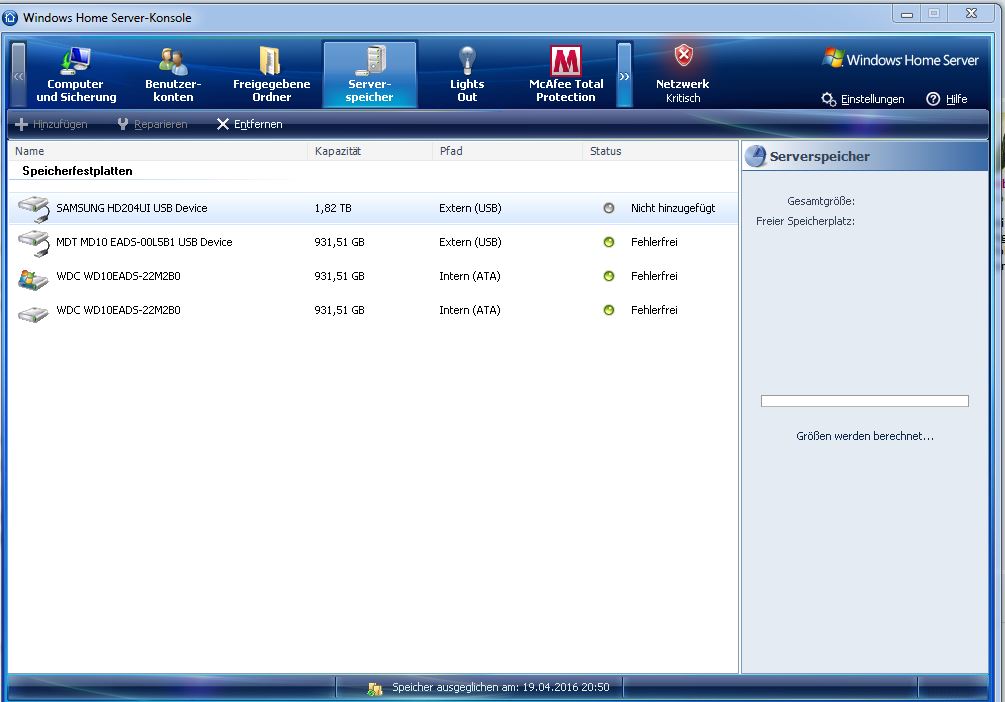Select the SAMSUNG HD204UI USB Device row
The width and height of the screenshot is (1005, 702).
373,208
